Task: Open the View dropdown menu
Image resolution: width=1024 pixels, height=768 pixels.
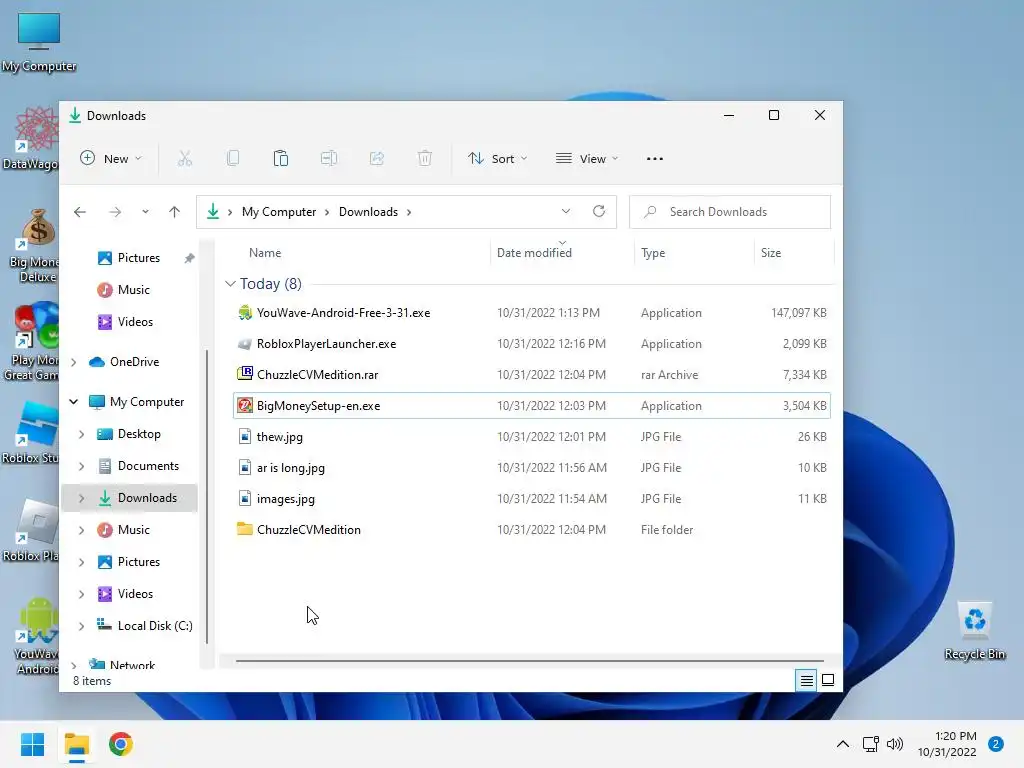Action: (x=586, y=159)
